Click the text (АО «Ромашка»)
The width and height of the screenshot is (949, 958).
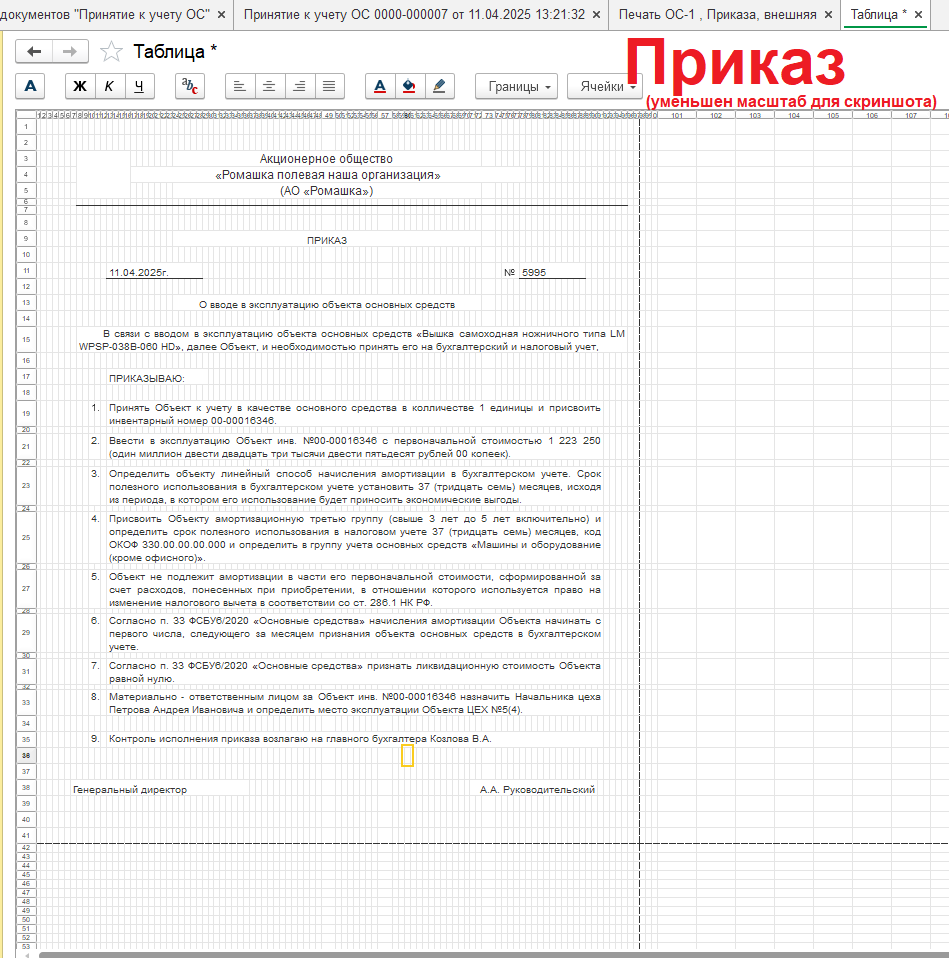(x=326, y=191)
